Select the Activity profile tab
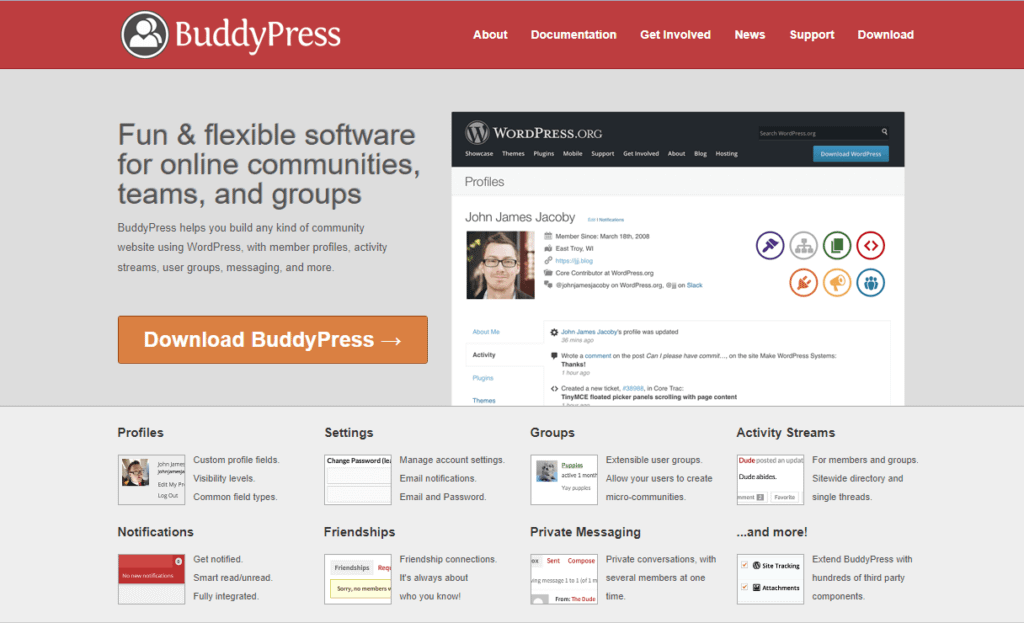The width and height of the screenshot is (1024, 623). (x=484, y=355)
